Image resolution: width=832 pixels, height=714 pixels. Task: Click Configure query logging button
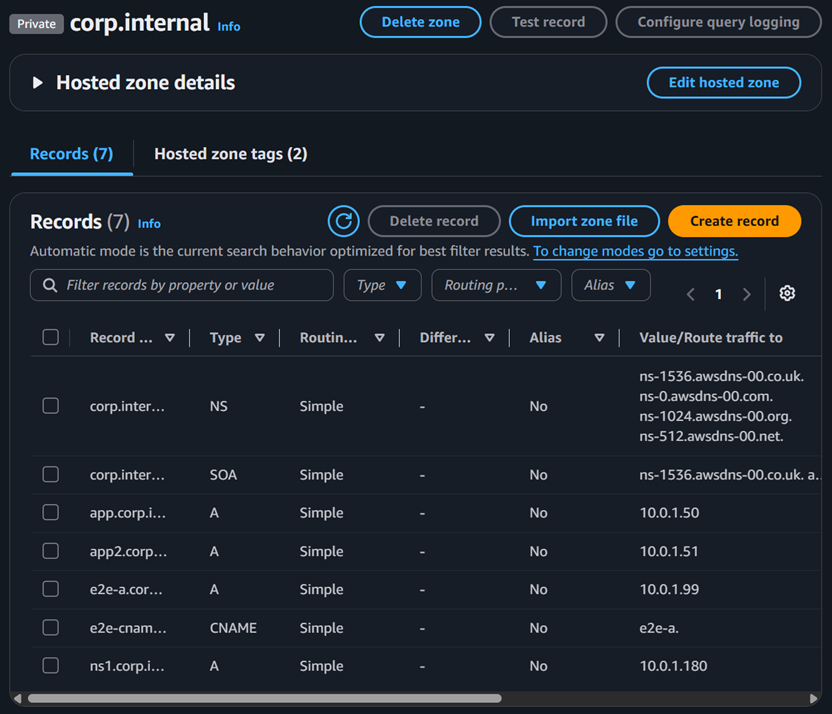718,22
